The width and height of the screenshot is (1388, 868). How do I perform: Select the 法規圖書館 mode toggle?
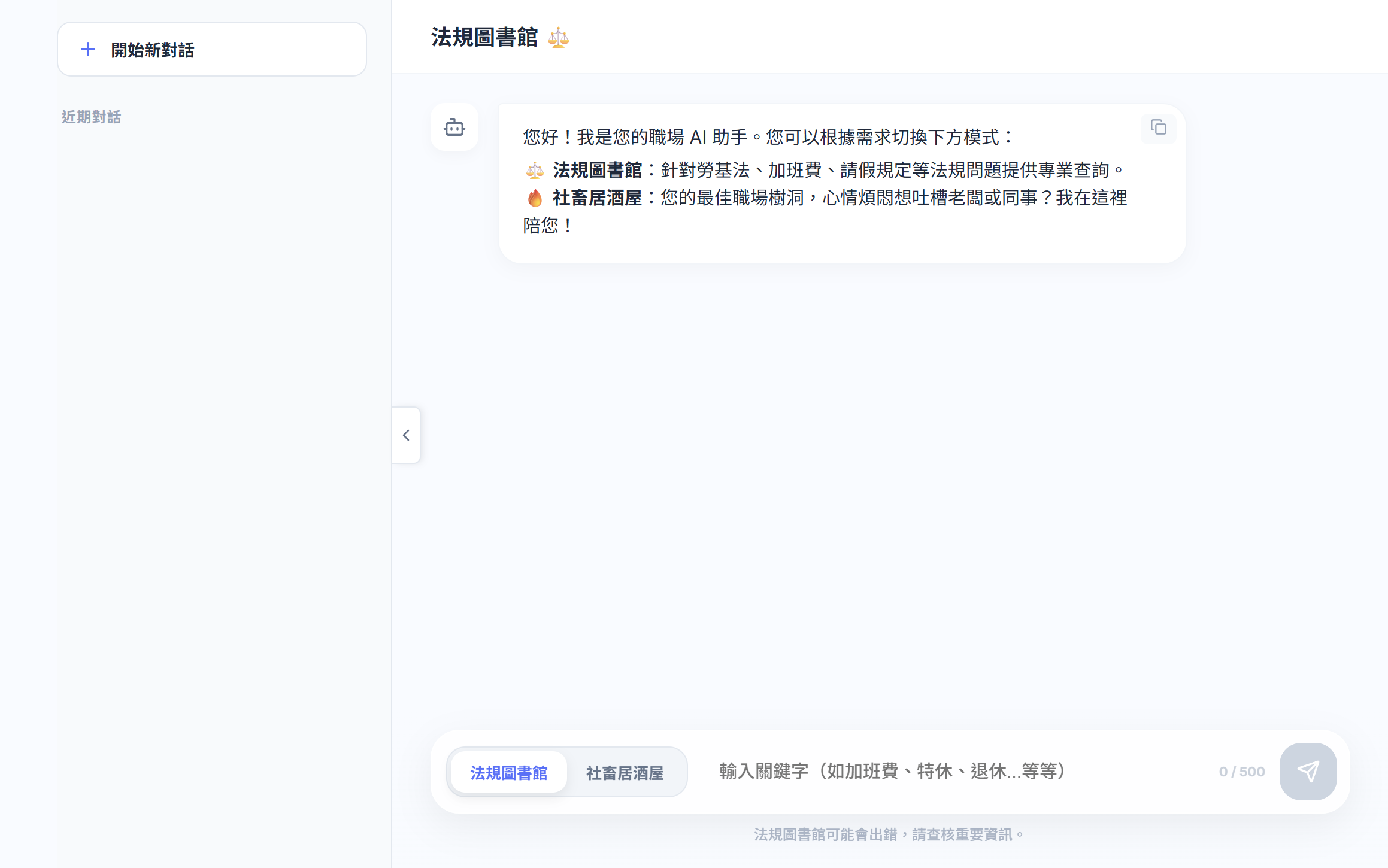pyautogui.click(x=508, y=773)
